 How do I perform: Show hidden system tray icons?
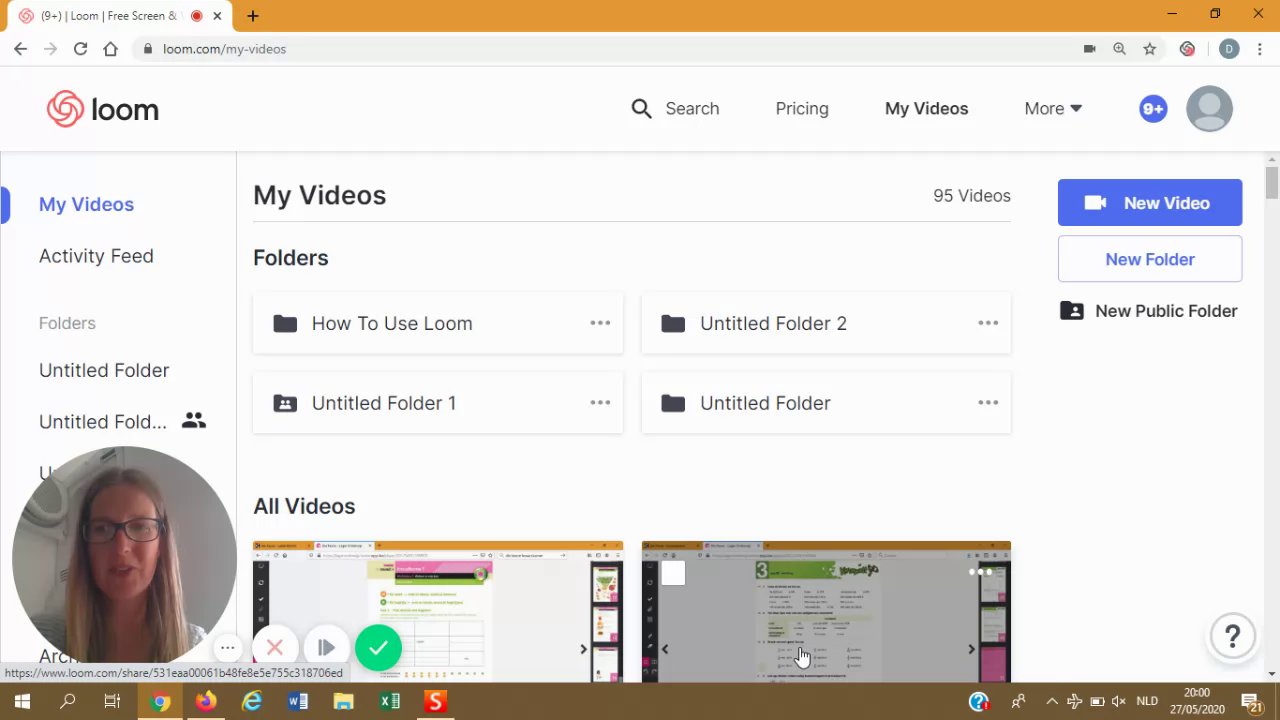(1050, 702)
